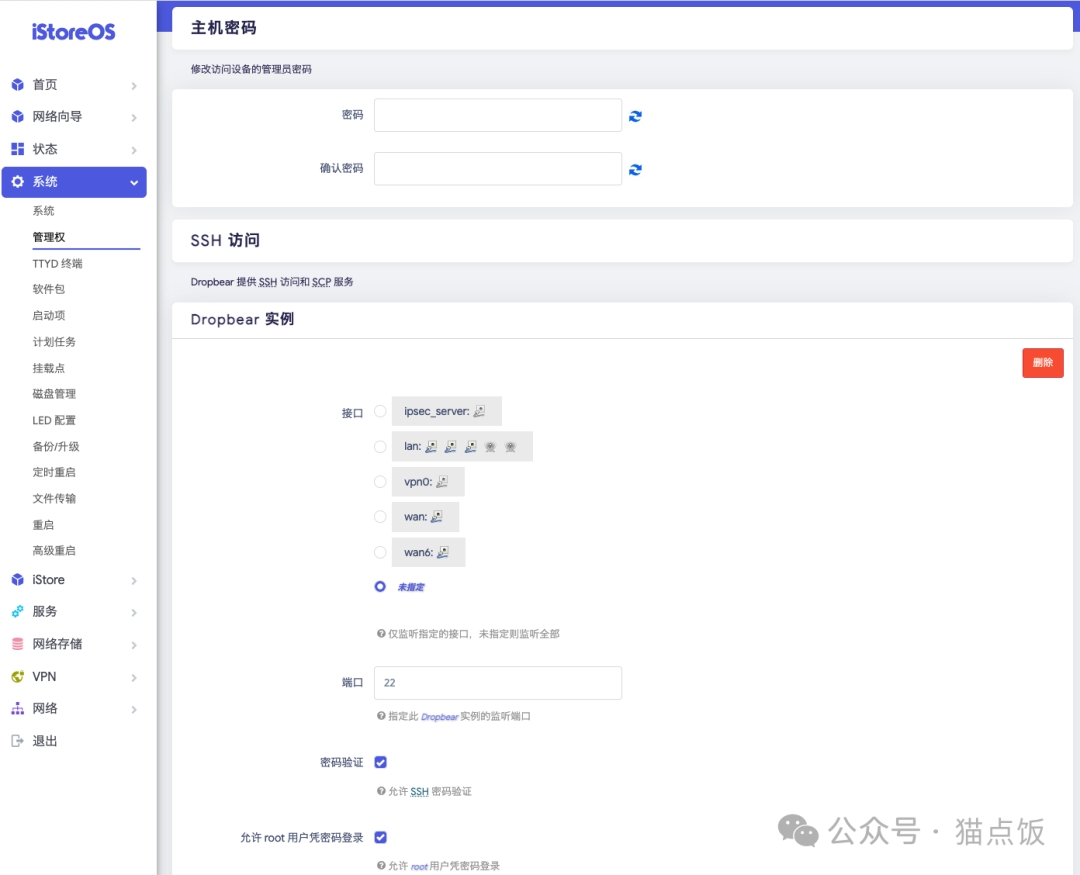The height and width of the screenshot is (875, 1080).
Task: Select the 未指定 radio option
Action: (x=380, y=586)
